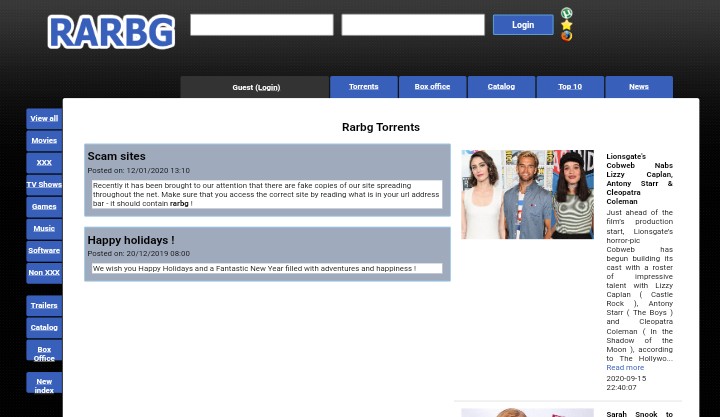Click the Firefox browser icon
Viewport: 720px width, 417px height.
pyautogui.click(x=567, y=36)
